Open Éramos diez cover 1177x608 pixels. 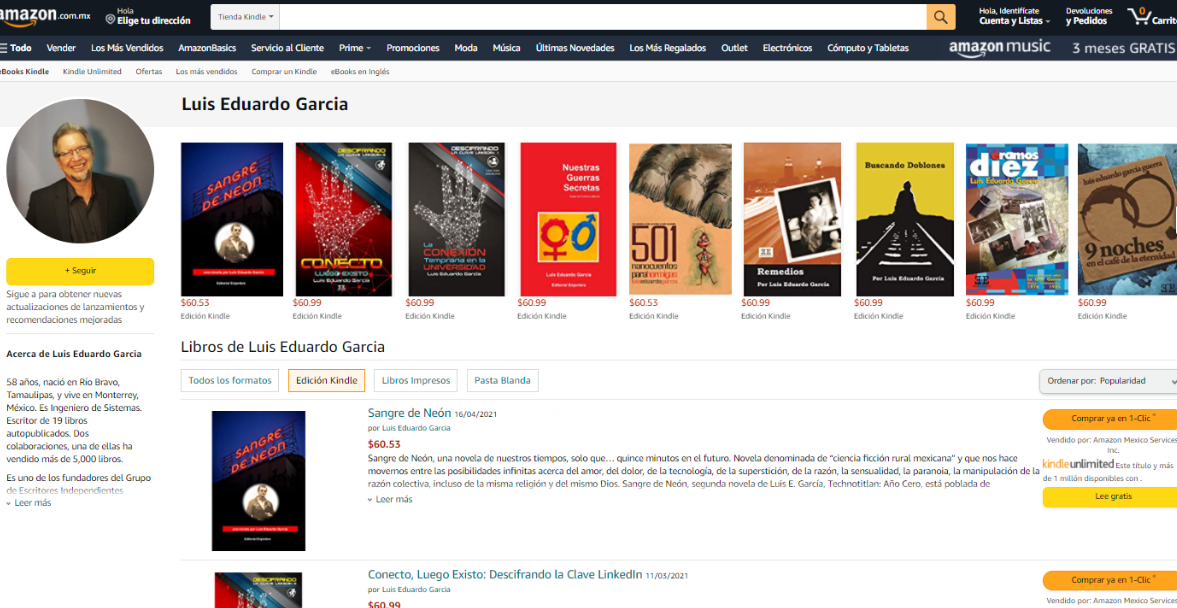(x=1016, y=219)
